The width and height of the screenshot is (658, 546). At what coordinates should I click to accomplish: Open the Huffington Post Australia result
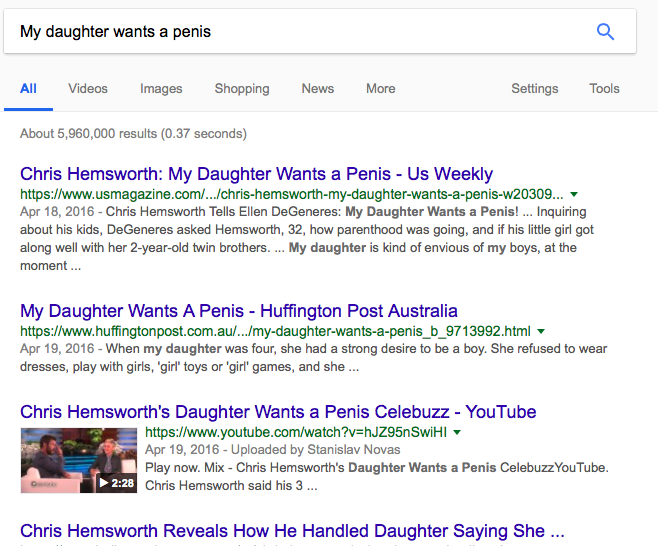tap(239, 311)
